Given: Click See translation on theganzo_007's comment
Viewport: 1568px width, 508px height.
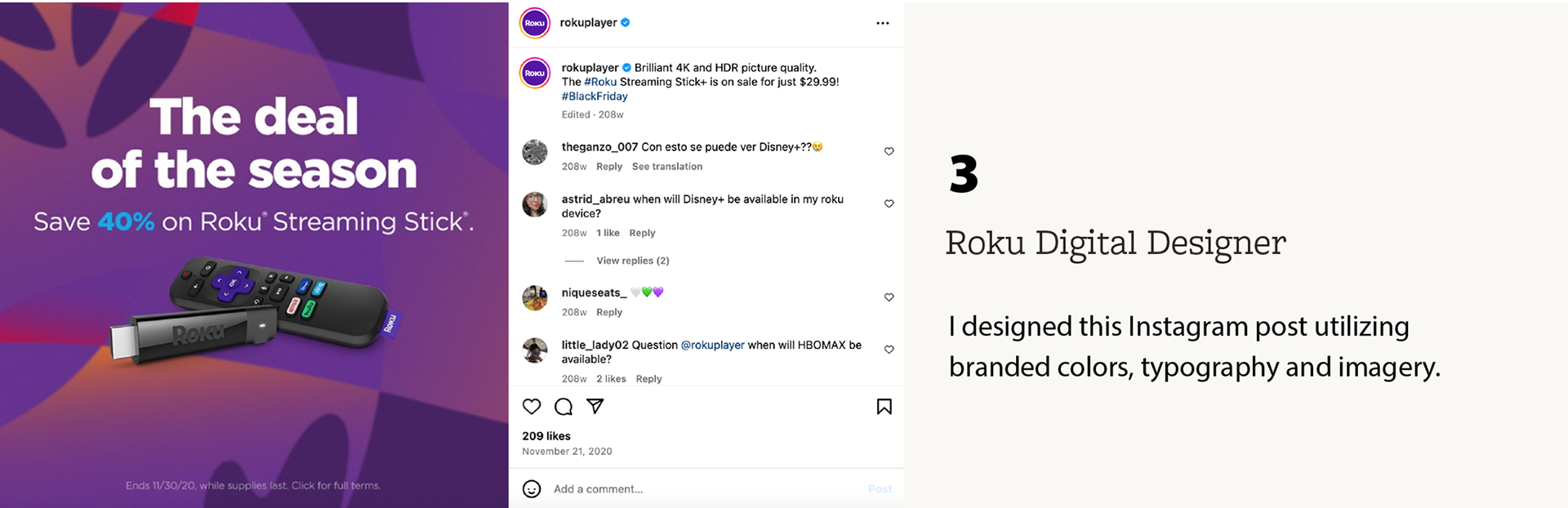Looking at the screenshot, I should click(x=666, y=167).
